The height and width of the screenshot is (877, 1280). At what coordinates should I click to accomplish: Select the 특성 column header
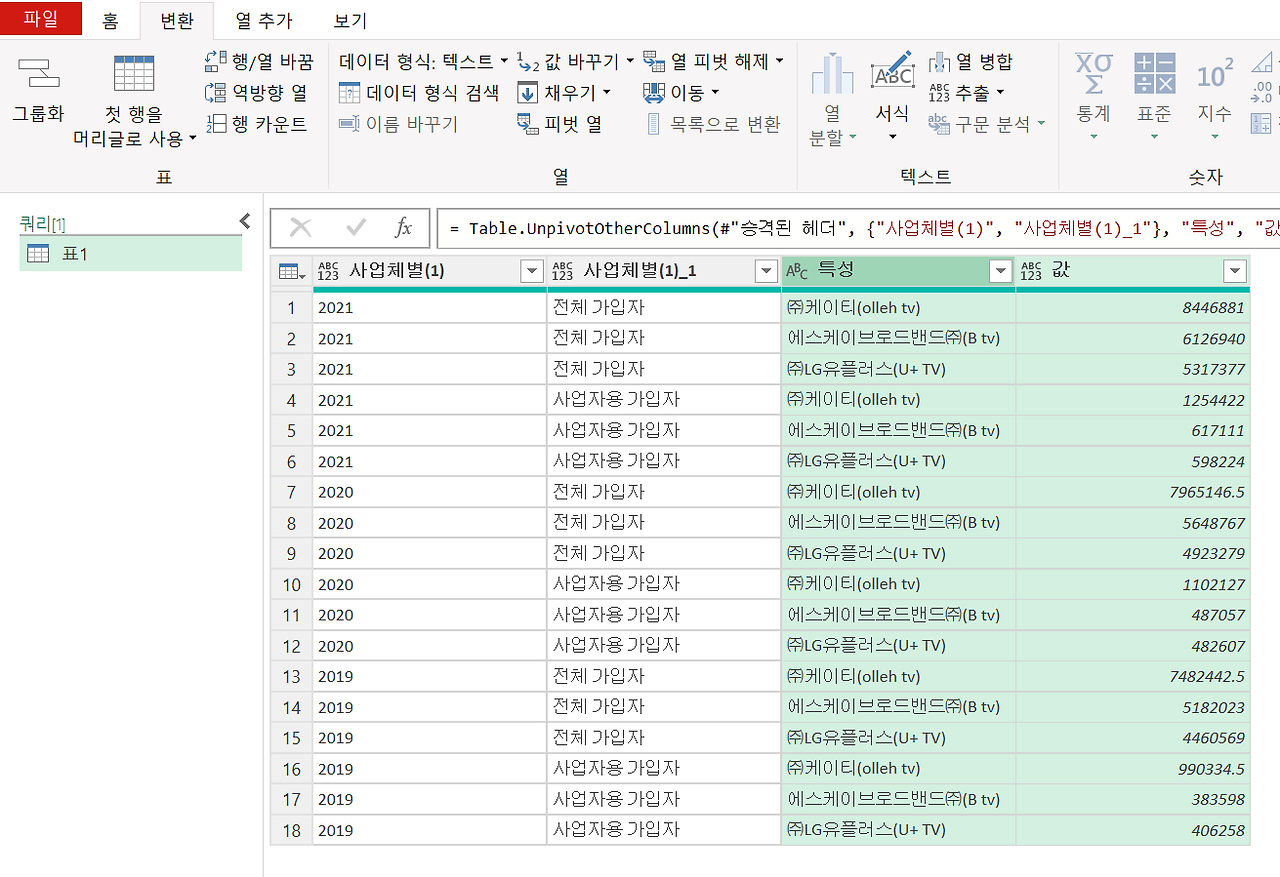coord(898,271)
